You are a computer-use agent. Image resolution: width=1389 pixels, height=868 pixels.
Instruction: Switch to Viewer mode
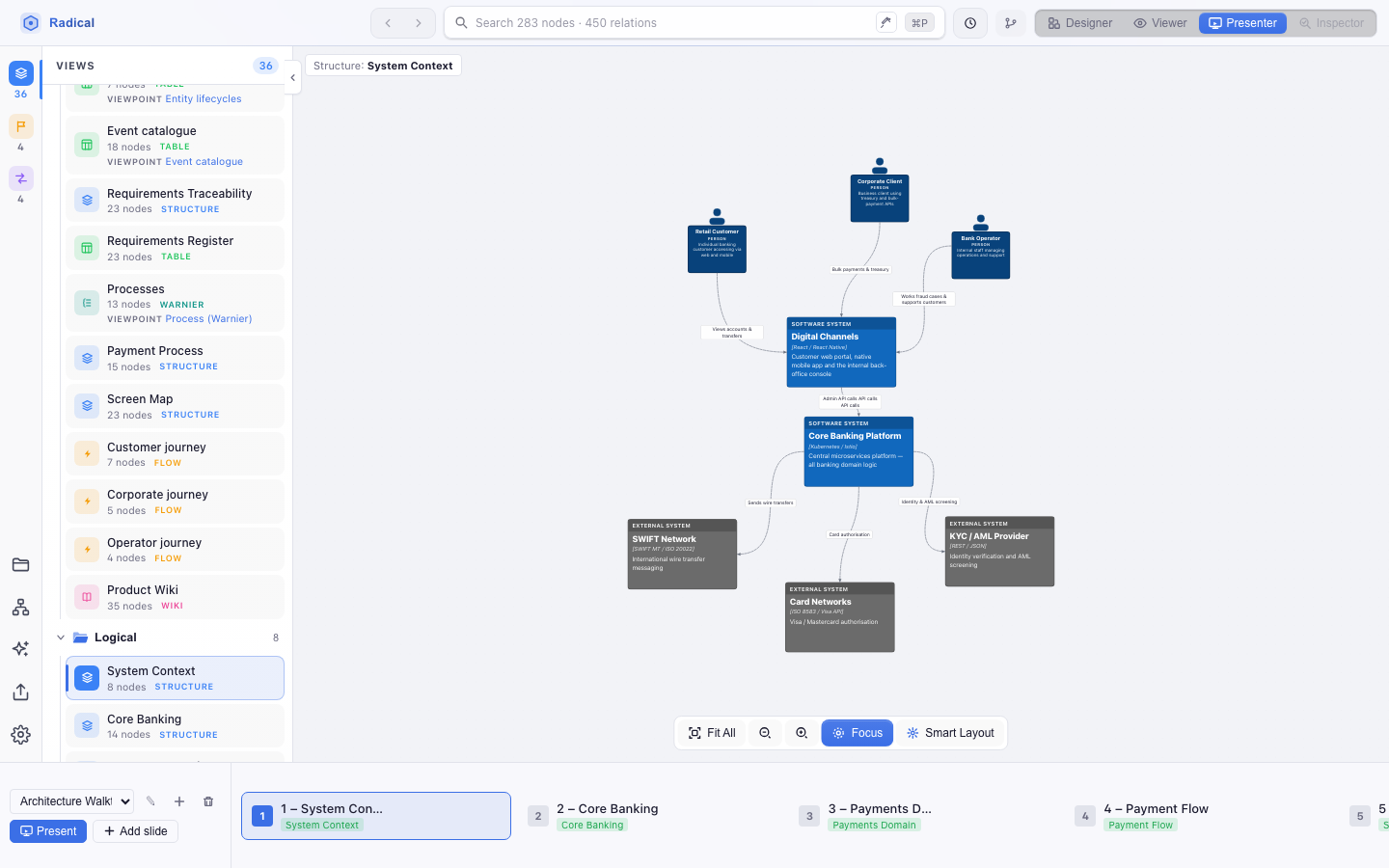coord(1160,23)
